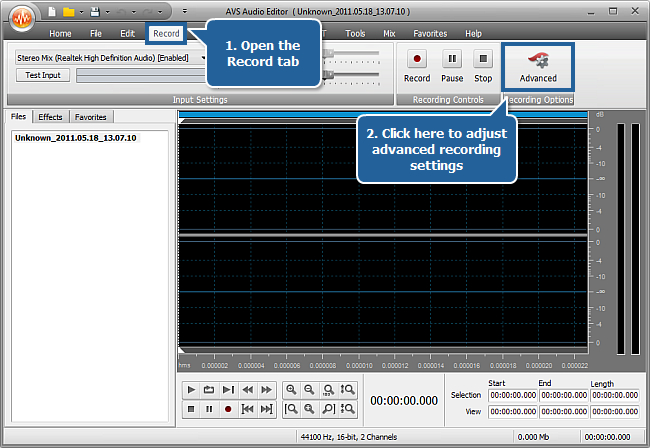Screen dimensions: 650x448
Task: Switch to the Home ribbon tab
Action: coord(61,34)
